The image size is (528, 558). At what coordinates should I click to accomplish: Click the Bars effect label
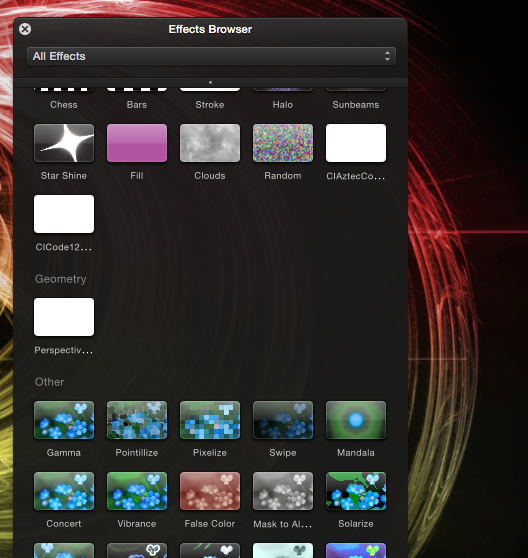pos(137,105)
